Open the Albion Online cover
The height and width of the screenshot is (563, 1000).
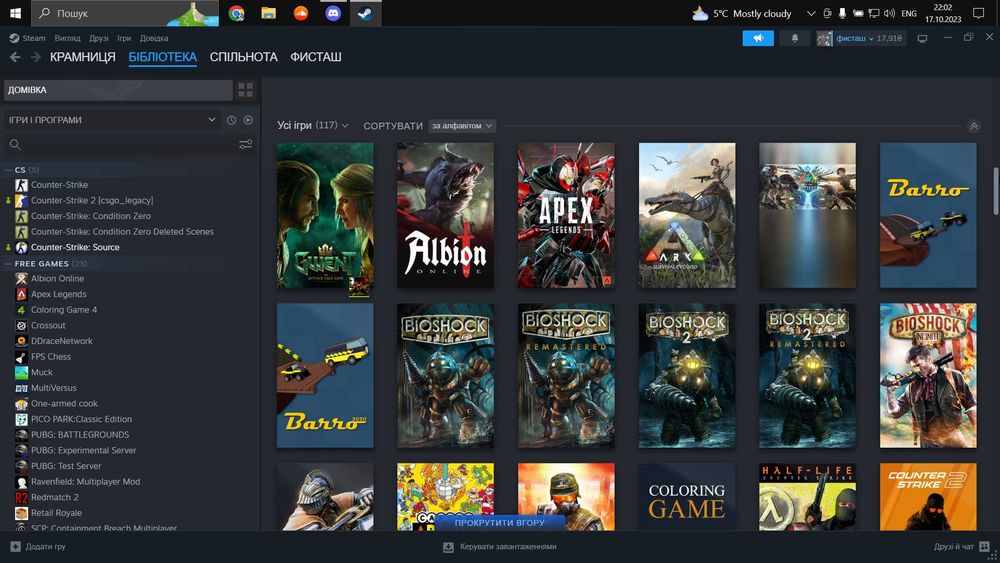445,216
